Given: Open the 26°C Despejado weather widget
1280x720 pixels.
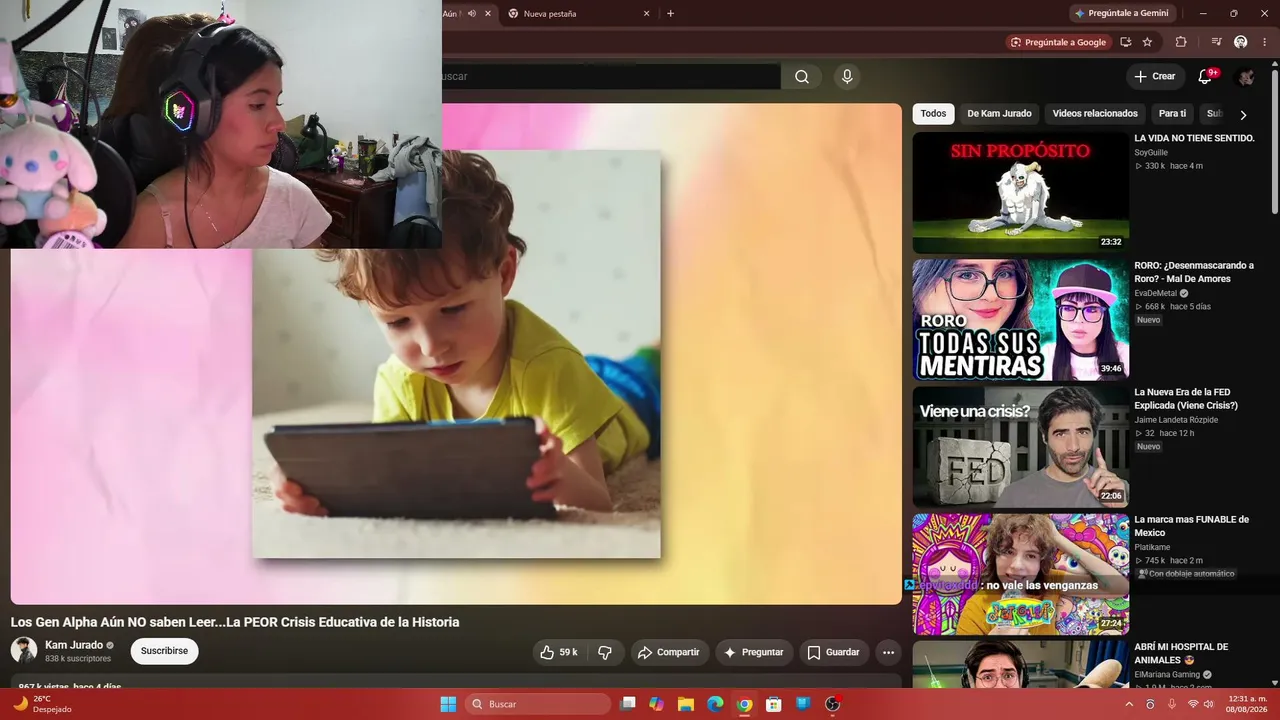Looking at the screenshot, I should [x=42, y=704].
